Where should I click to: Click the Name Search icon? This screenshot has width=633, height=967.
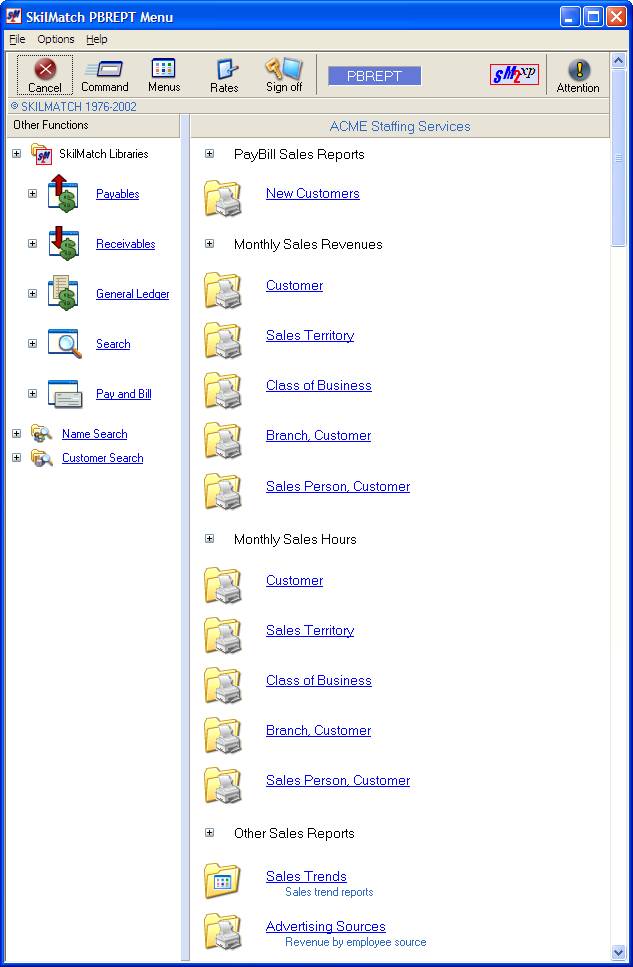[x=41, y=434]
